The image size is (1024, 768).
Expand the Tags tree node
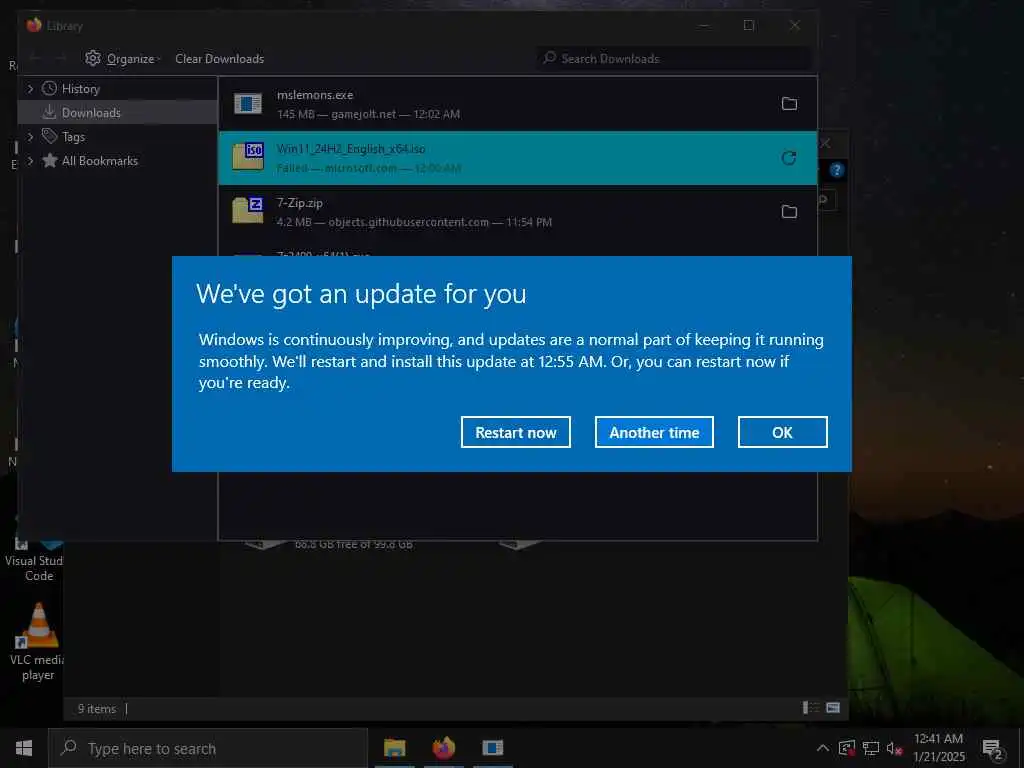click(x=30, y=136)
